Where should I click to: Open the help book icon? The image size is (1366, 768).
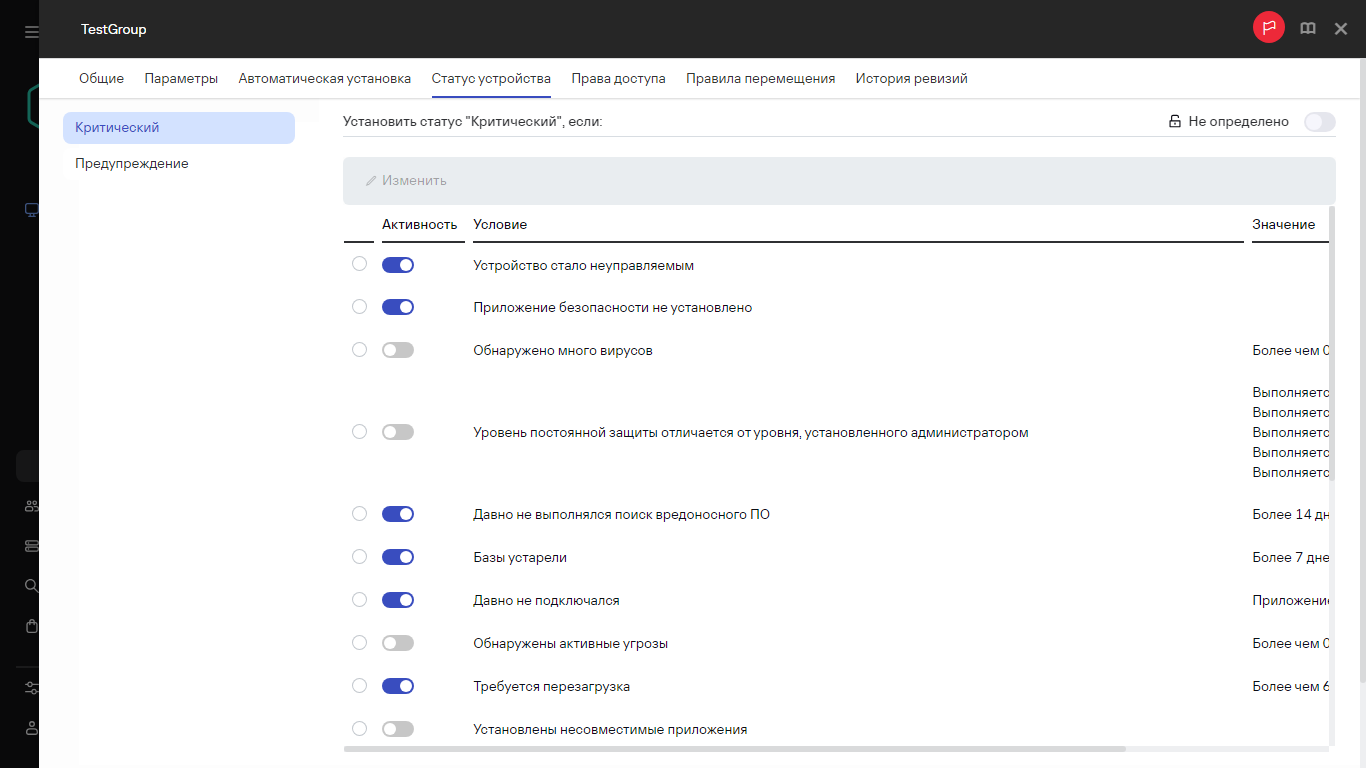click(x=1307, y=29)
